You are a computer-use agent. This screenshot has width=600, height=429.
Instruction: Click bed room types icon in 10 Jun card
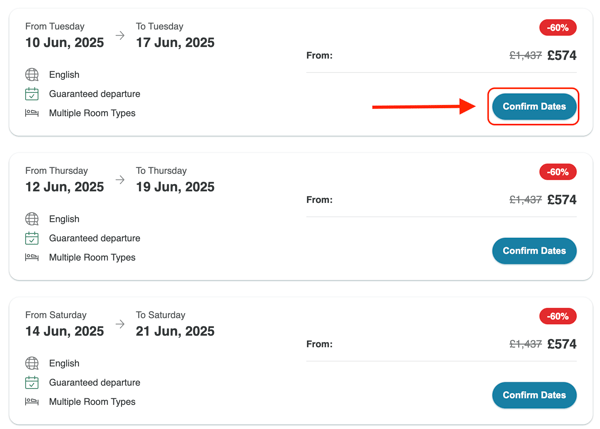point(32,113)
